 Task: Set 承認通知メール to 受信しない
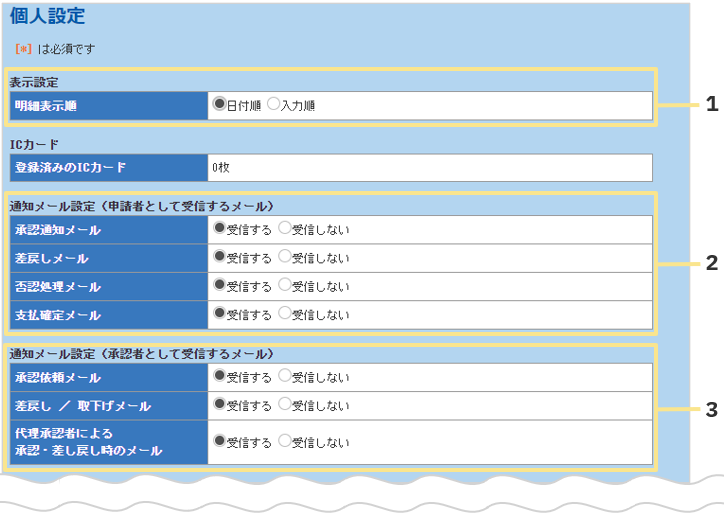(285, 228)
